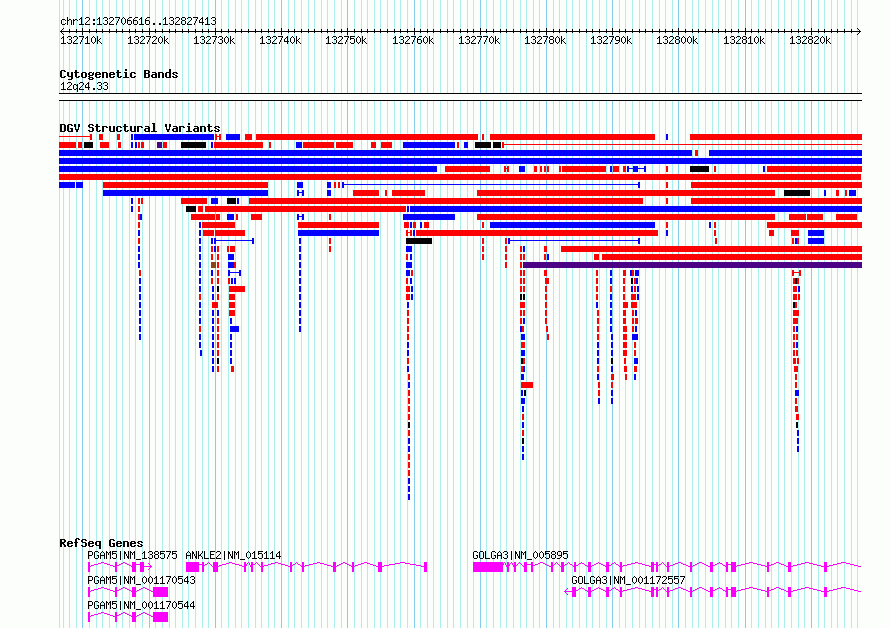The image size is (890, 628).
Task: Open the ANKLE2|NM_015114 gene label
Action: pyautogui.click(x=233, y=555)
